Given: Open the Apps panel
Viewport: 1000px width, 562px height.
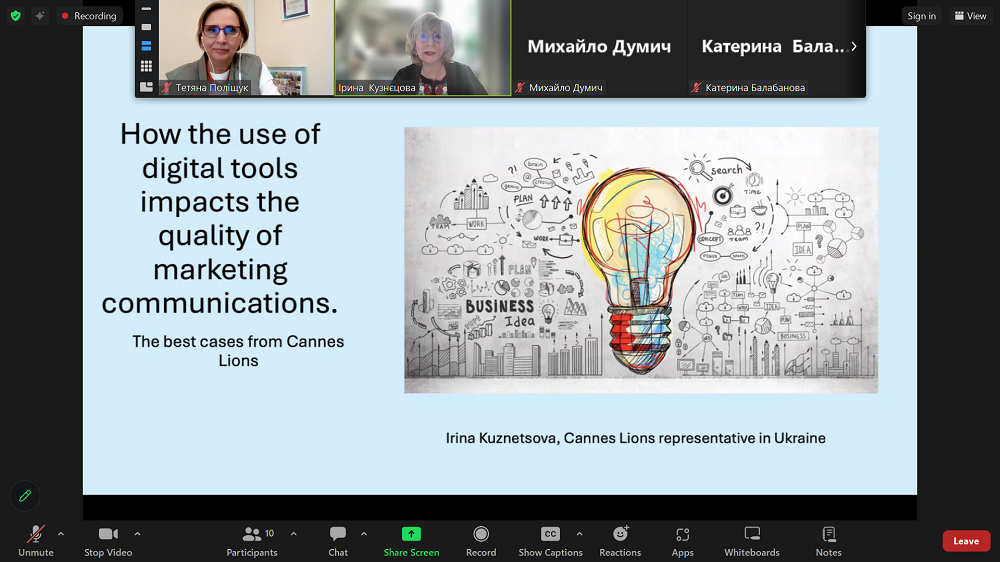Looking at the screenshot, I should (x=683, y=540).
